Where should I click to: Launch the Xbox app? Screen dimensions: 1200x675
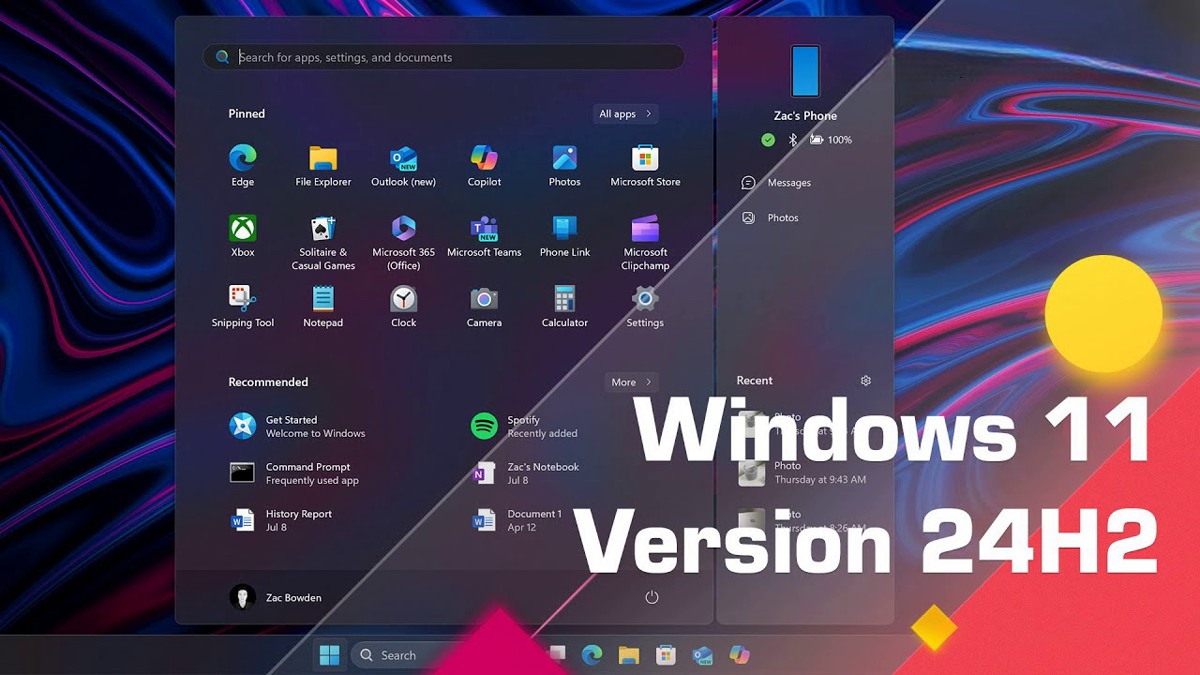pyautogui.click(x=243, y=237)
